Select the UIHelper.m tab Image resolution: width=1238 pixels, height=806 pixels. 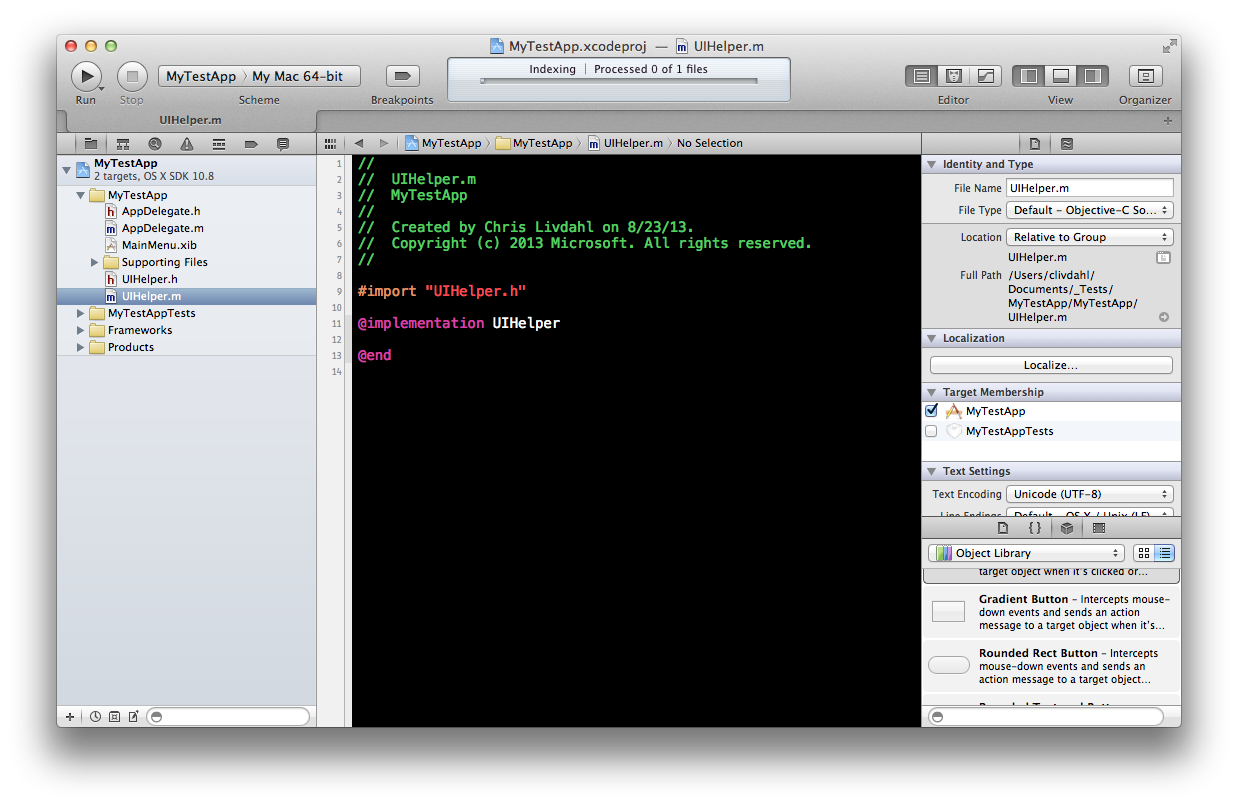coord(190,120)
